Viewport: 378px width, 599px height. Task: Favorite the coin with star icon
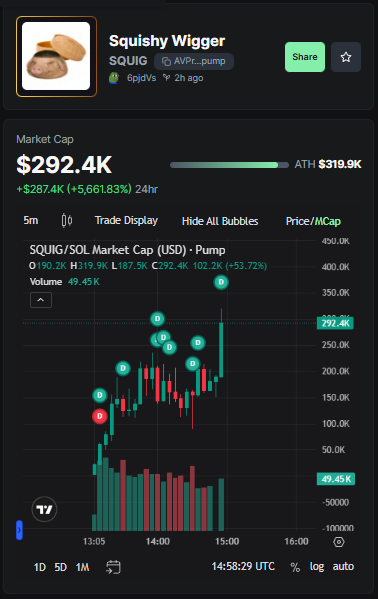346,57
